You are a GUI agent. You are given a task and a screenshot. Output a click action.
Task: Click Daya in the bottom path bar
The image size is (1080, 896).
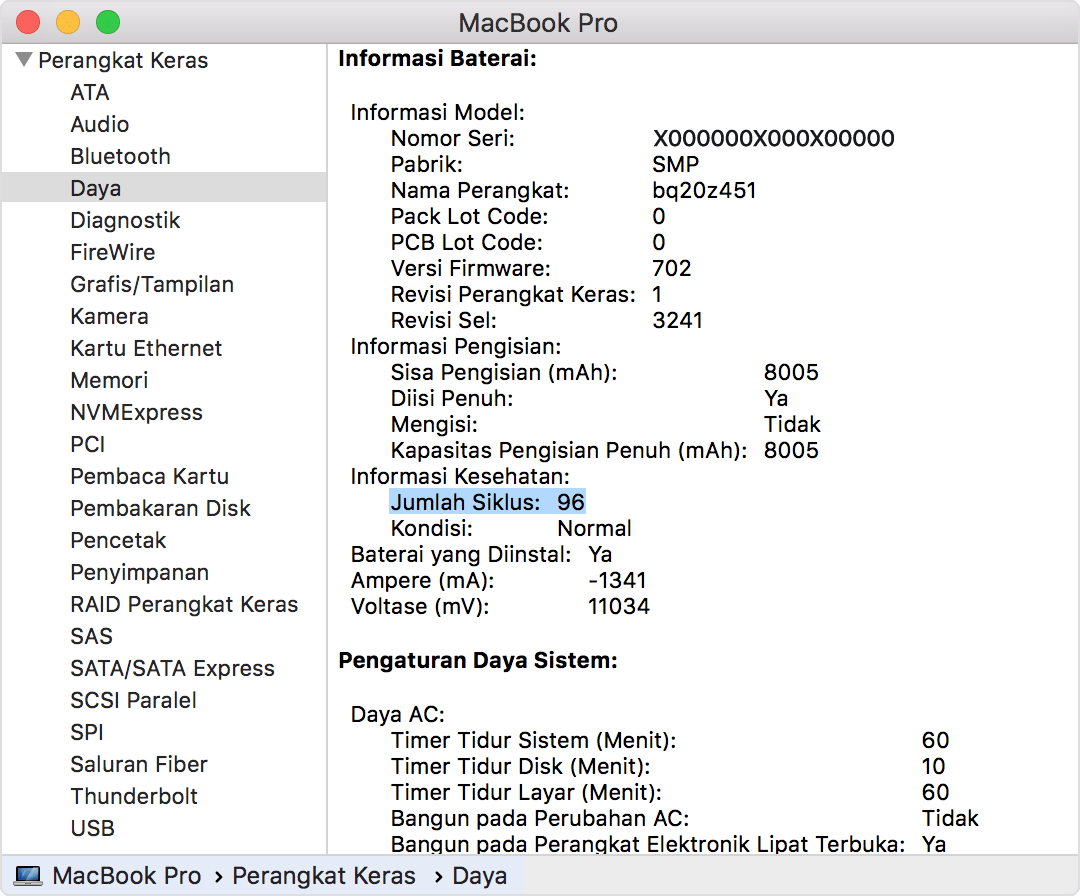479,876
